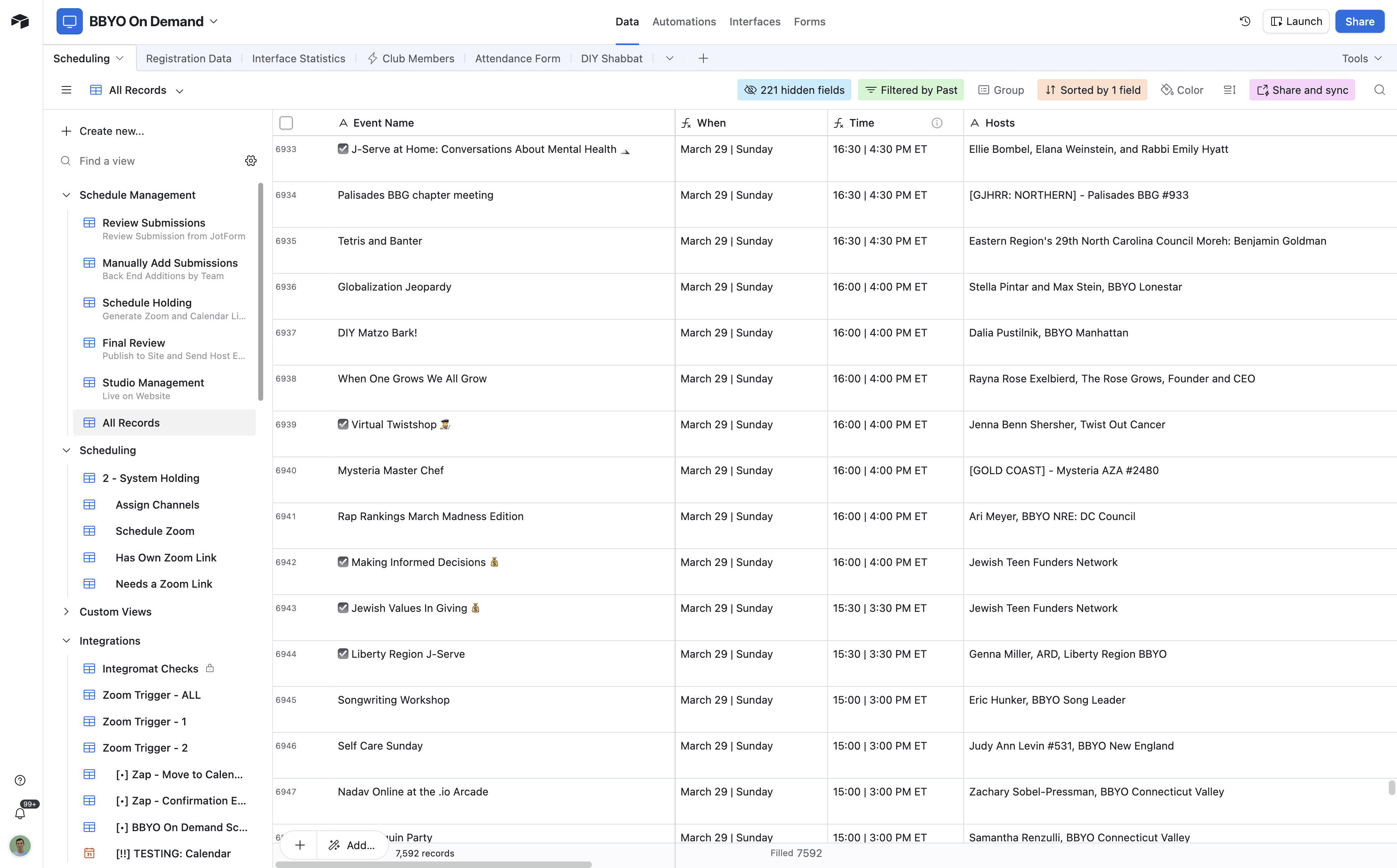Image resolution: width=1397 pixels, height=868 pixels.
Task: Switch to the Forms tab
Action: pyautogui.click(x=810, y=21)
